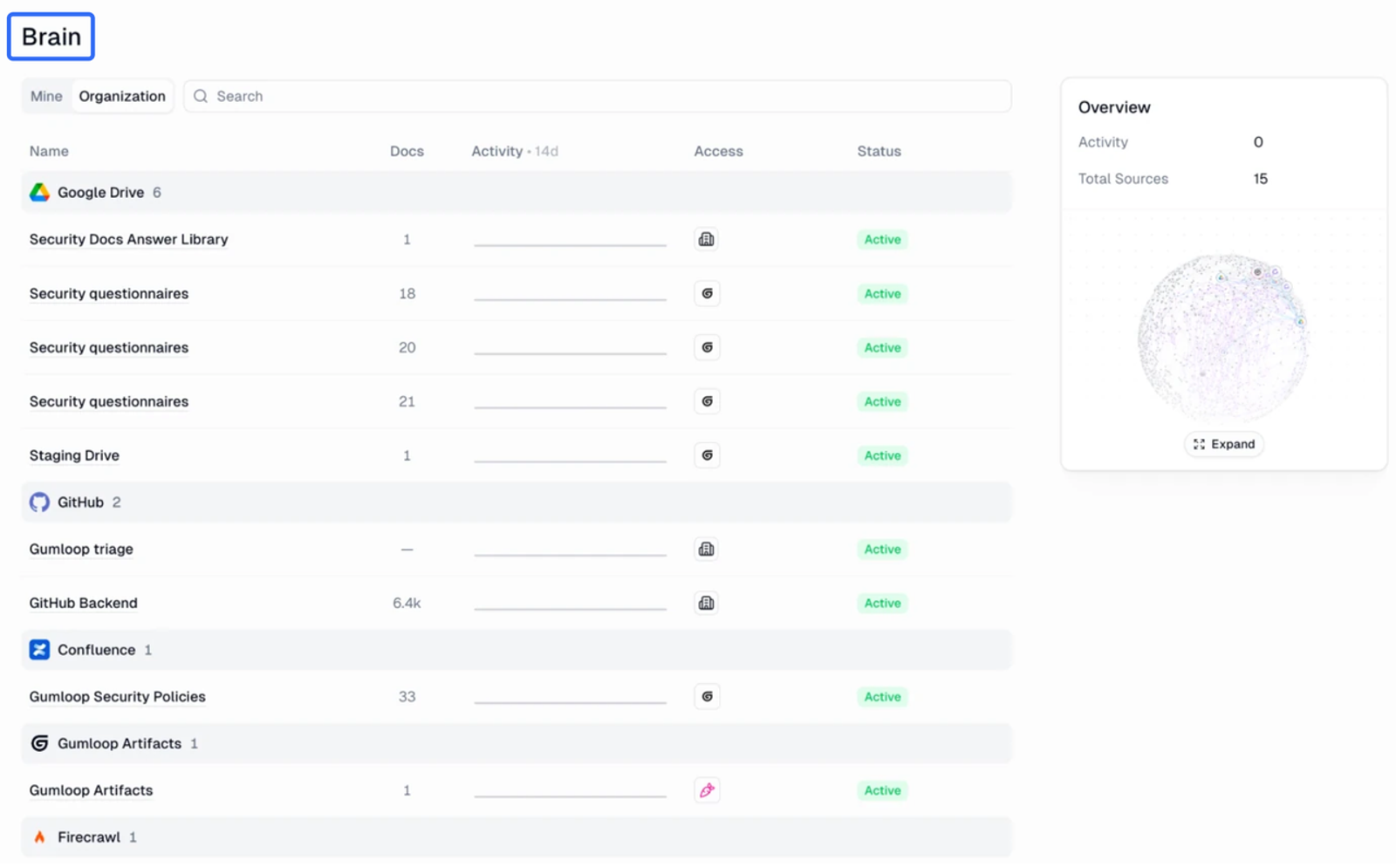Open the Gumloop triage source
Viewport: 1396px width, 868px height.
(x=81, y=550)
